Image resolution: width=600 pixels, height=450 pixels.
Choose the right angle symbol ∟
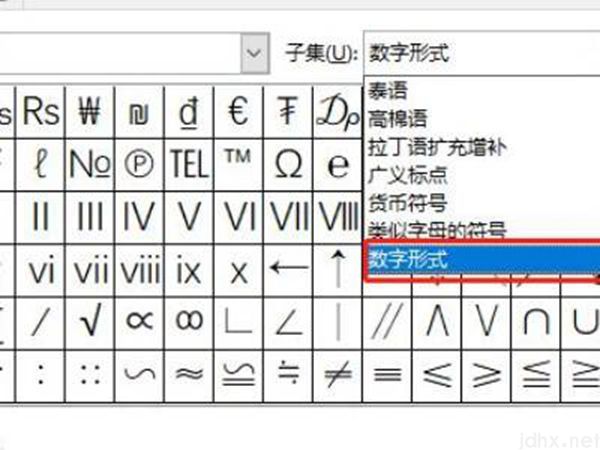tap(238, 323)
